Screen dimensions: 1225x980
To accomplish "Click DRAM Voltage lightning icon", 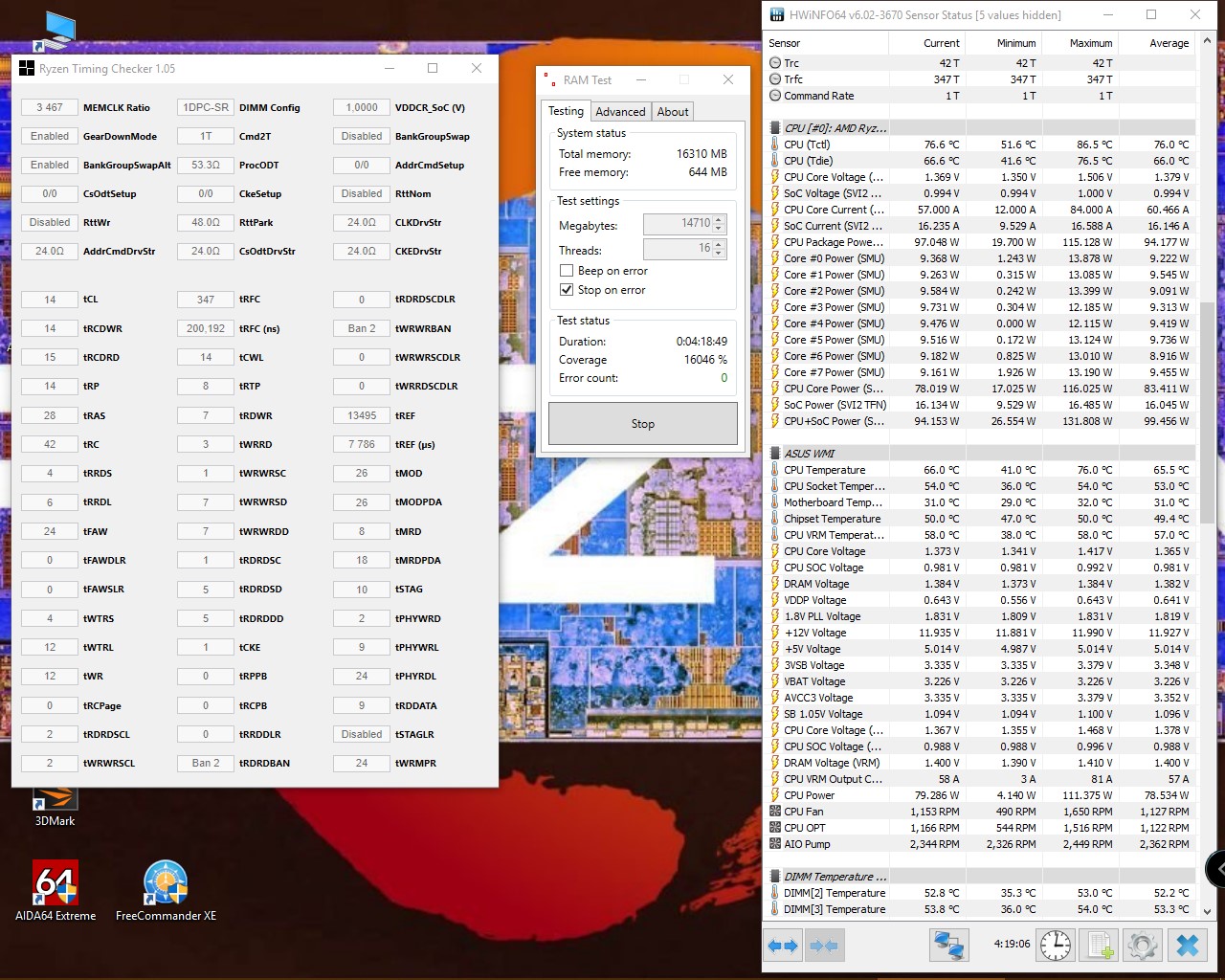I will pyautogui.click(x=775, y=584).
